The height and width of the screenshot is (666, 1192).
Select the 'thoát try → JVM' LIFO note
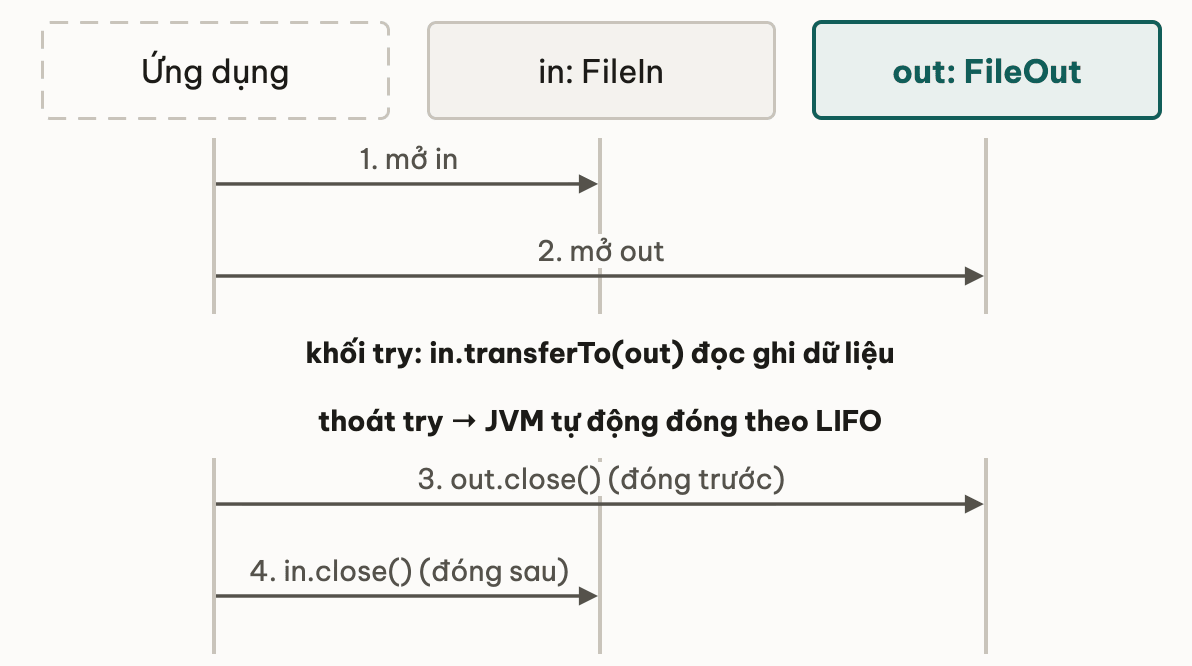(600, 421)
